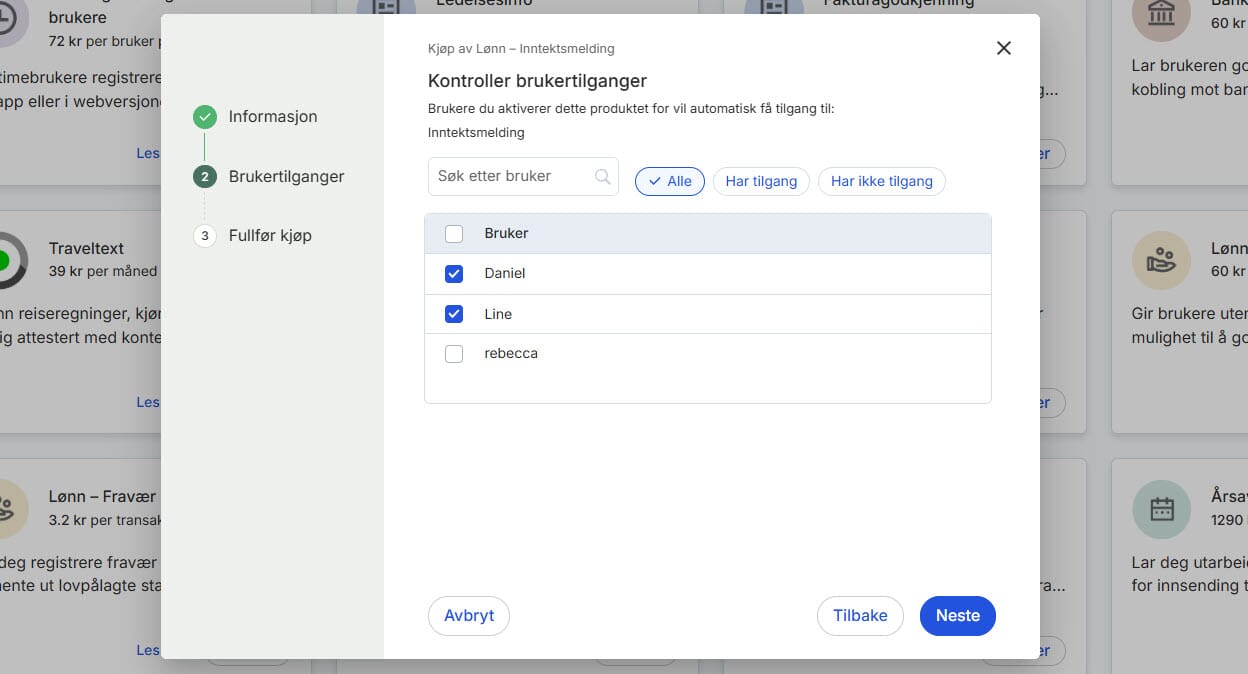The image size is (1248, 674).
Task: Close the purchase dialog with the X
Action: tap(1004, 48)
